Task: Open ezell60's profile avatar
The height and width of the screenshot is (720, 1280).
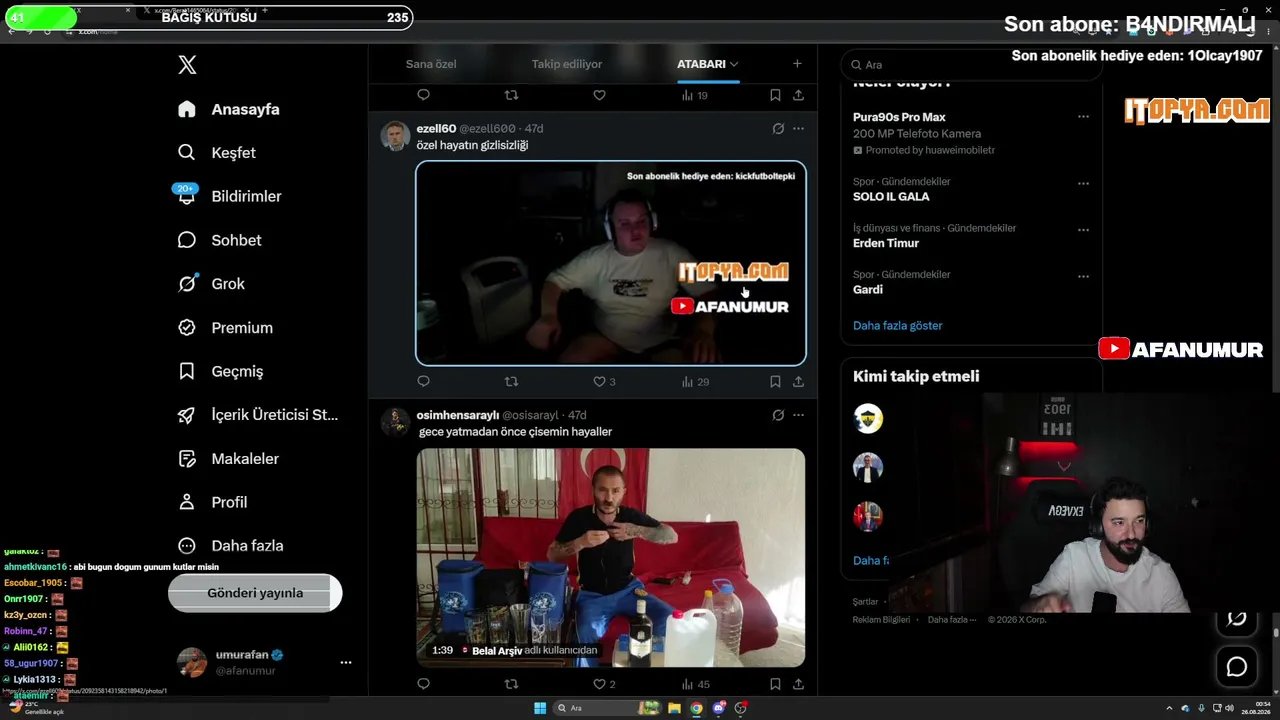Action: [x=395, y=136]
